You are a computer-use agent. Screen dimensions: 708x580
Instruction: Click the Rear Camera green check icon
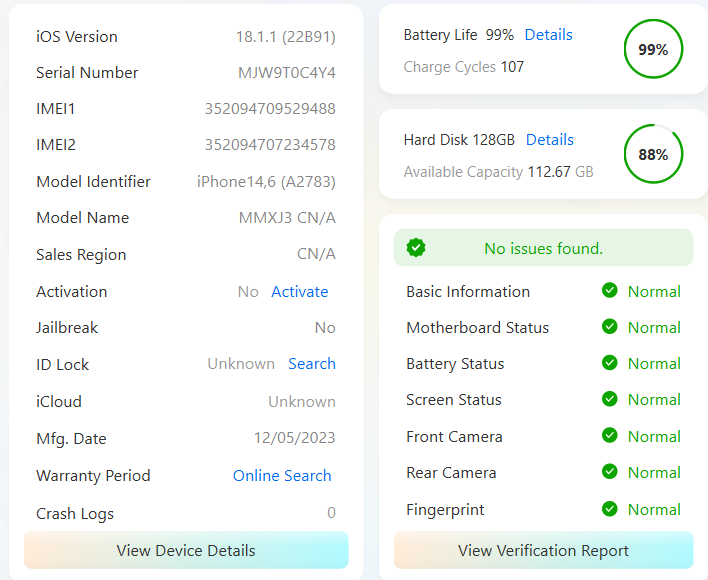coord(609,472)
